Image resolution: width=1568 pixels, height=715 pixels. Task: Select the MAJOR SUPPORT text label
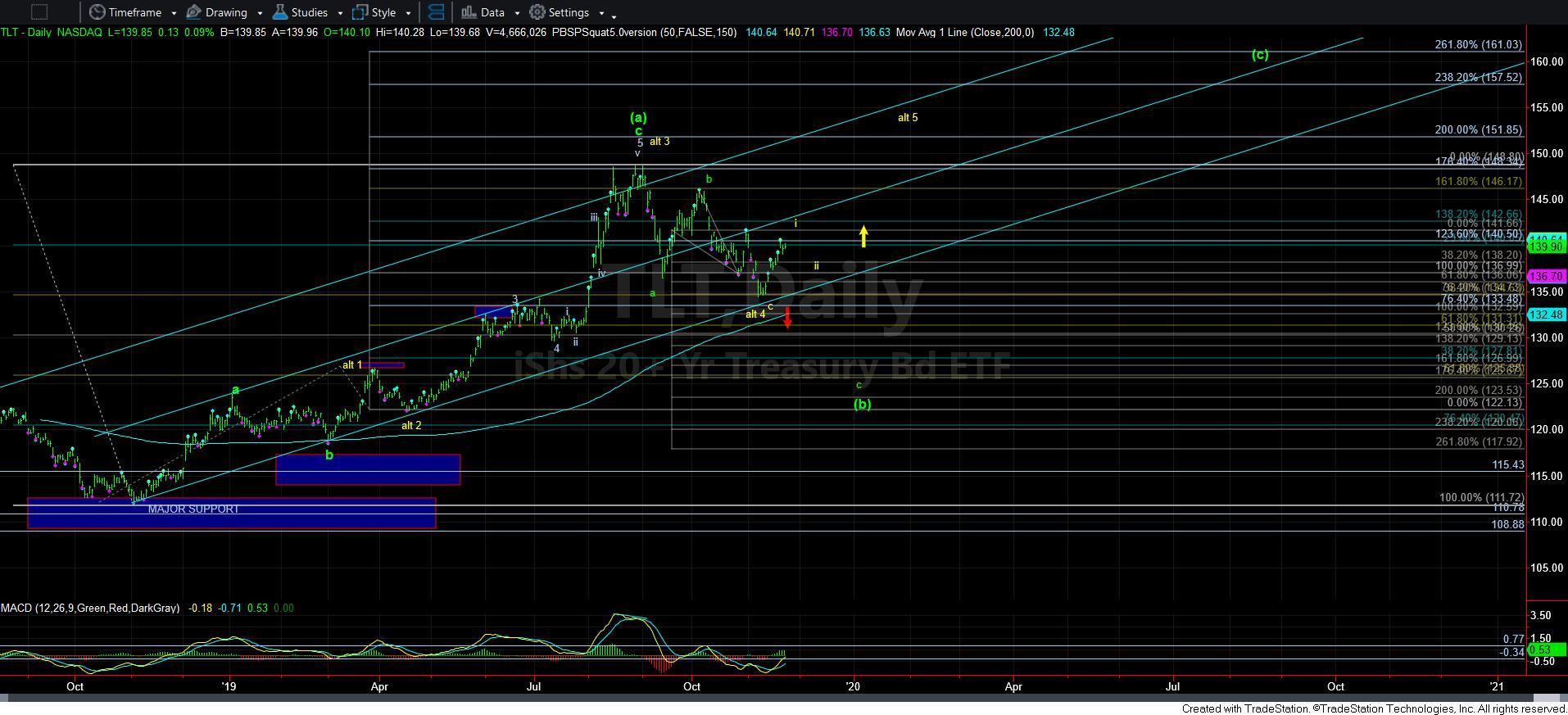(193, 509)
